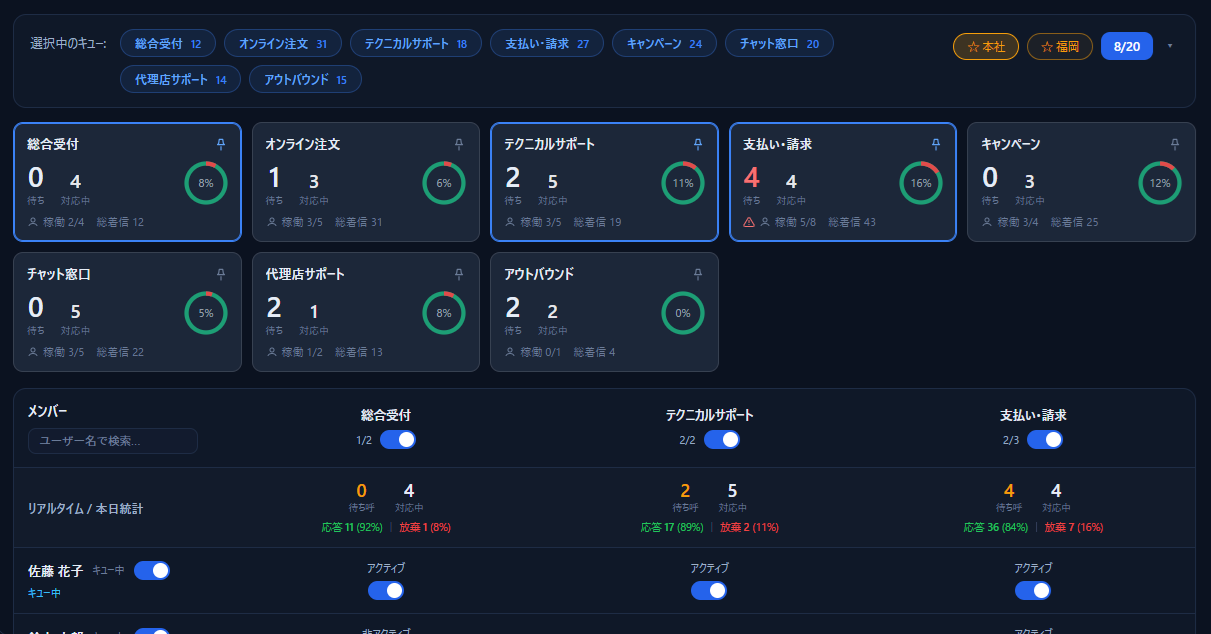This screenshot has width=1211, height=634.
Task: Open the dropdown next to 8/20
Action: pyautogui.click(x=1170, y=46)
